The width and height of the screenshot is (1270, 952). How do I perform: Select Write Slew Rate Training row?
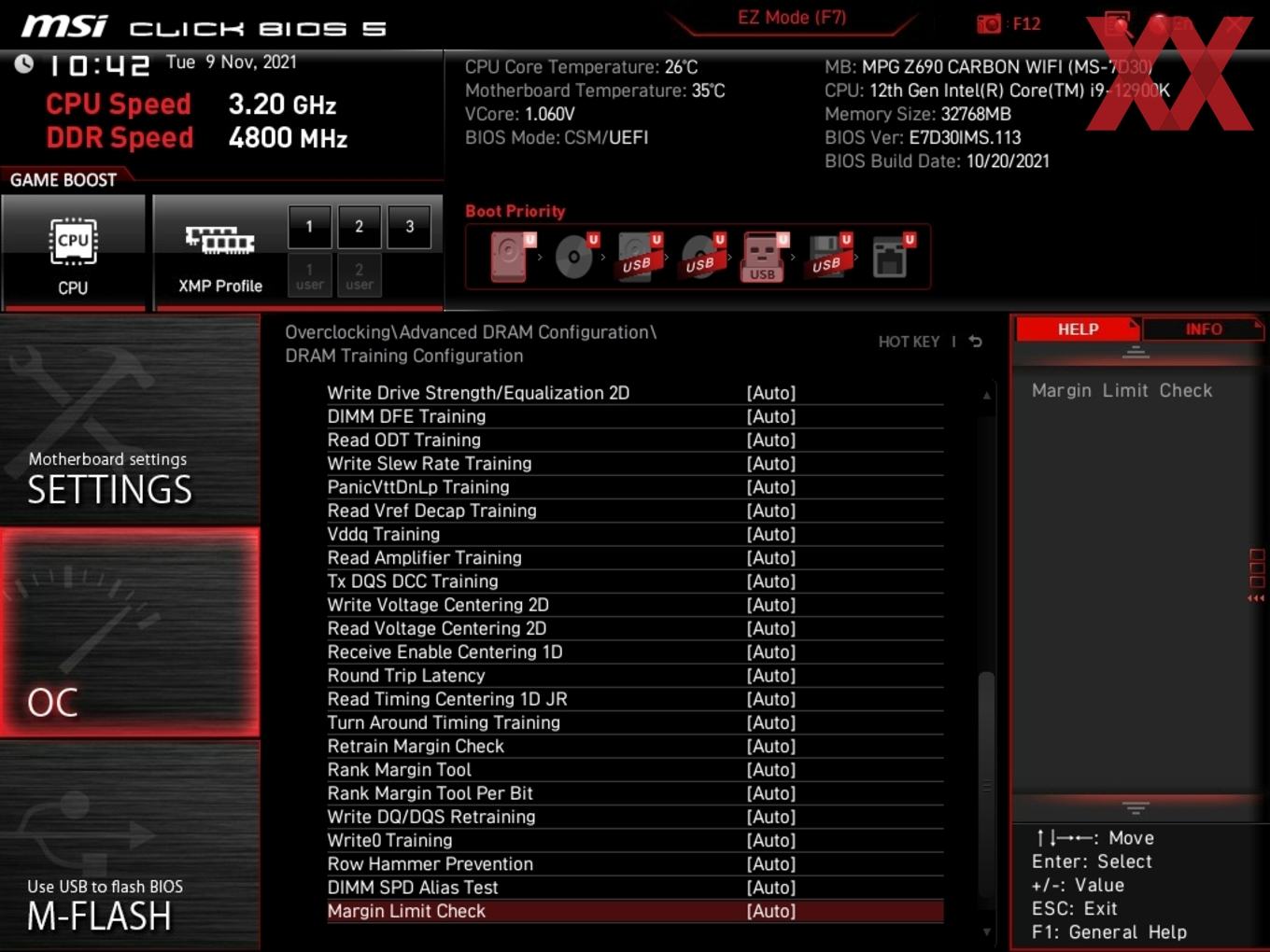(635, 464)
